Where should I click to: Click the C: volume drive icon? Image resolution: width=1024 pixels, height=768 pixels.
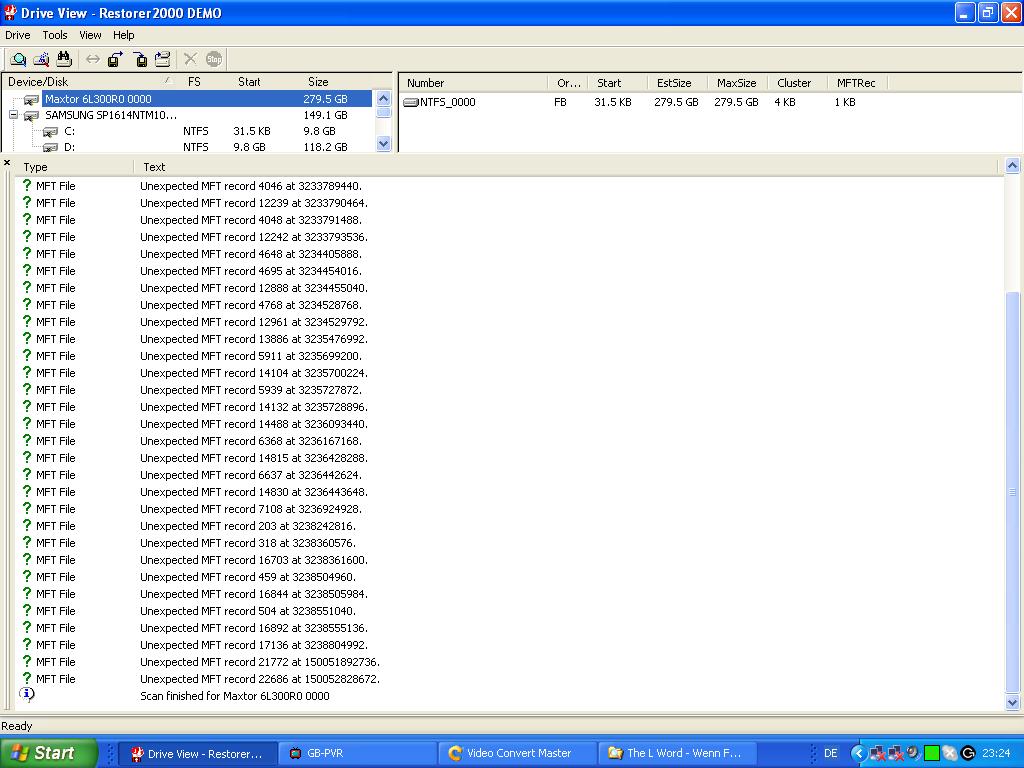[50, 131]
